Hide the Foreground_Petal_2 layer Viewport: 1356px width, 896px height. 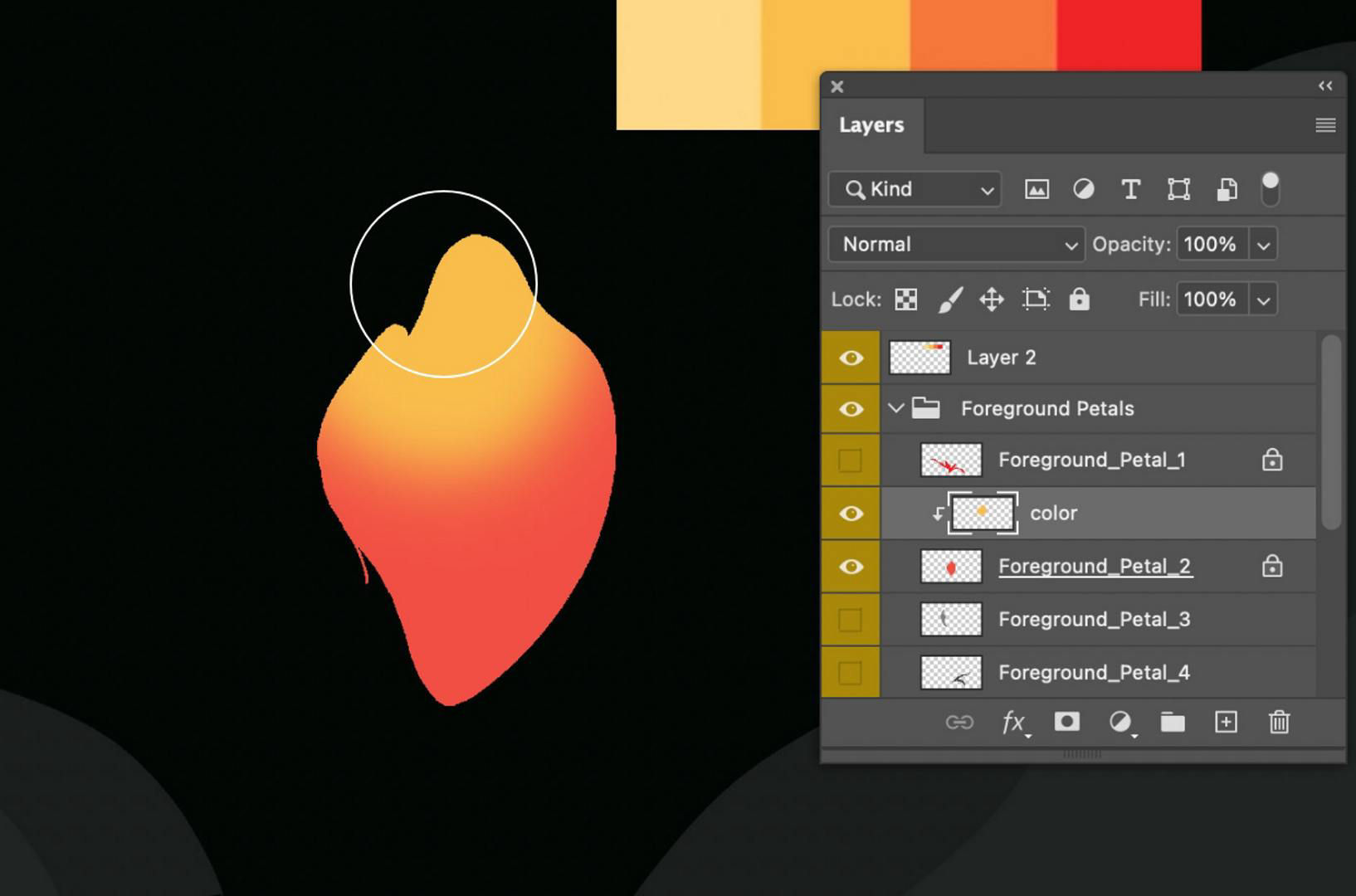point(849,567)
